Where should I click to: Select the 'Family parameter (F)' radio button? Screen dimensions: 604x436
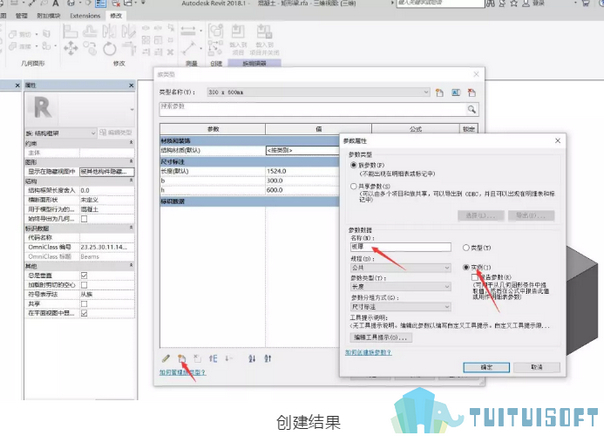[x=353, y=165]
